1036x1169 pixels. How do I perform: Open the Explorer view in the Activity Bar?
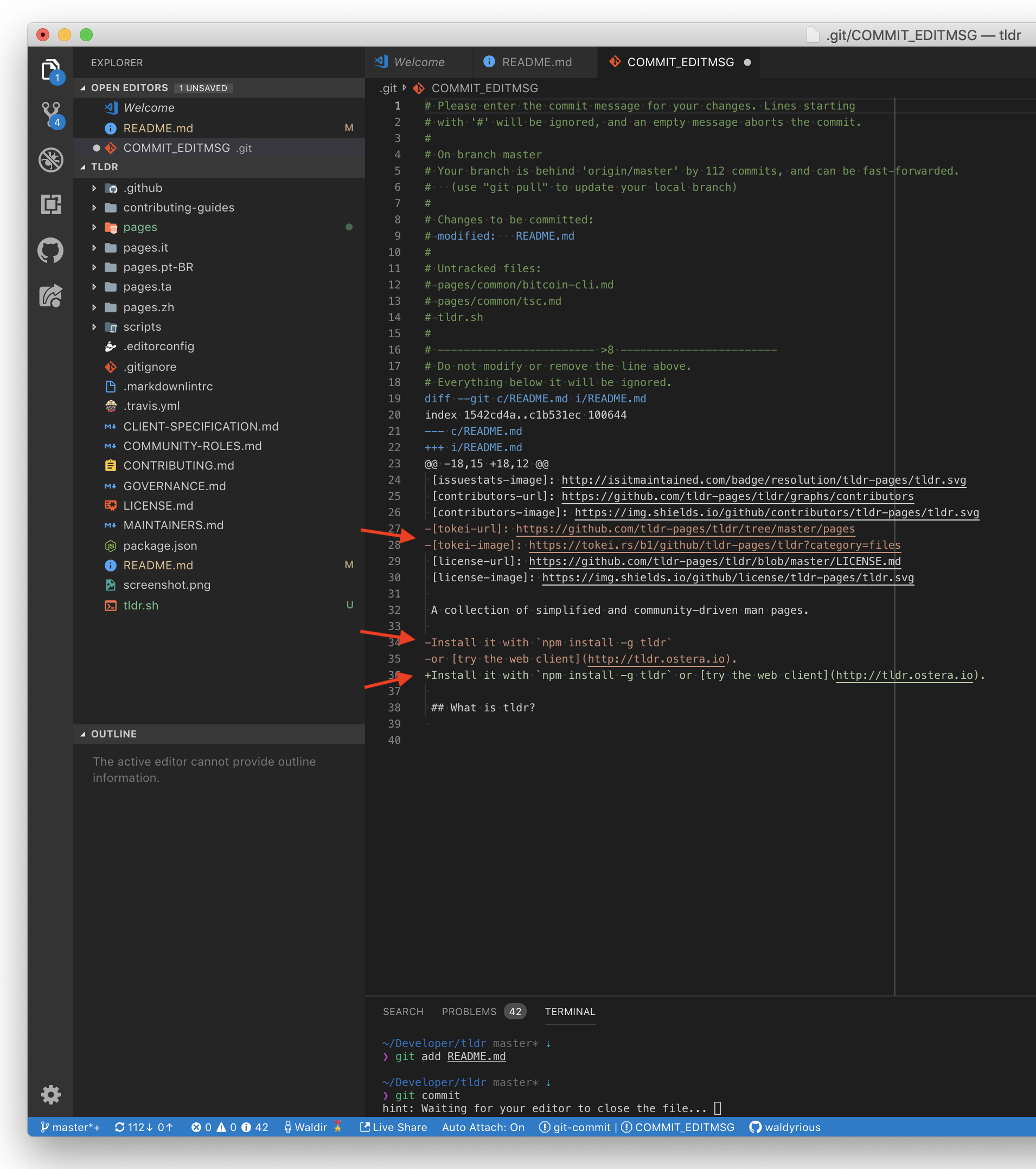[x=51, y=69]
